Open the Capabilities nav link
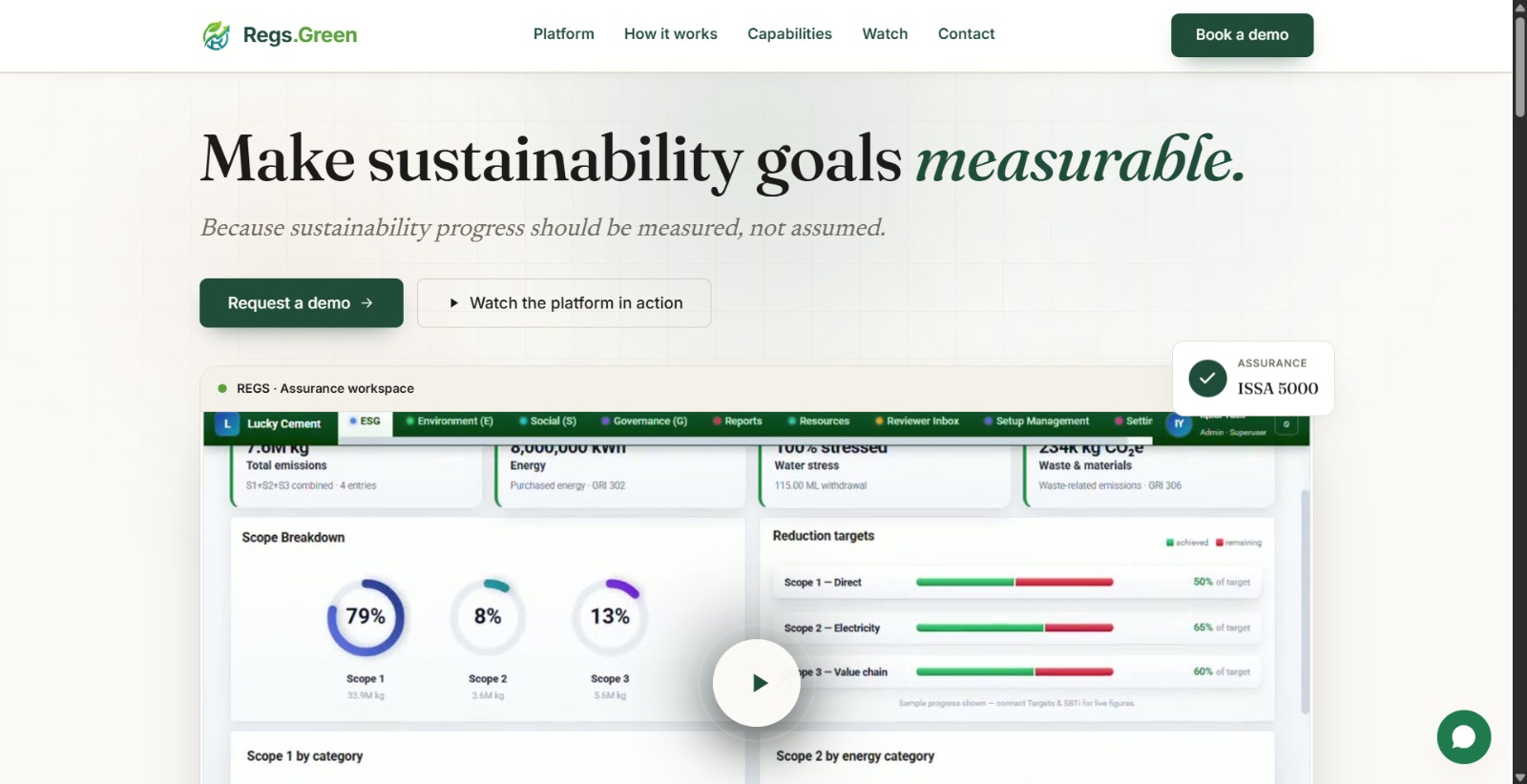 coord(789,34)
